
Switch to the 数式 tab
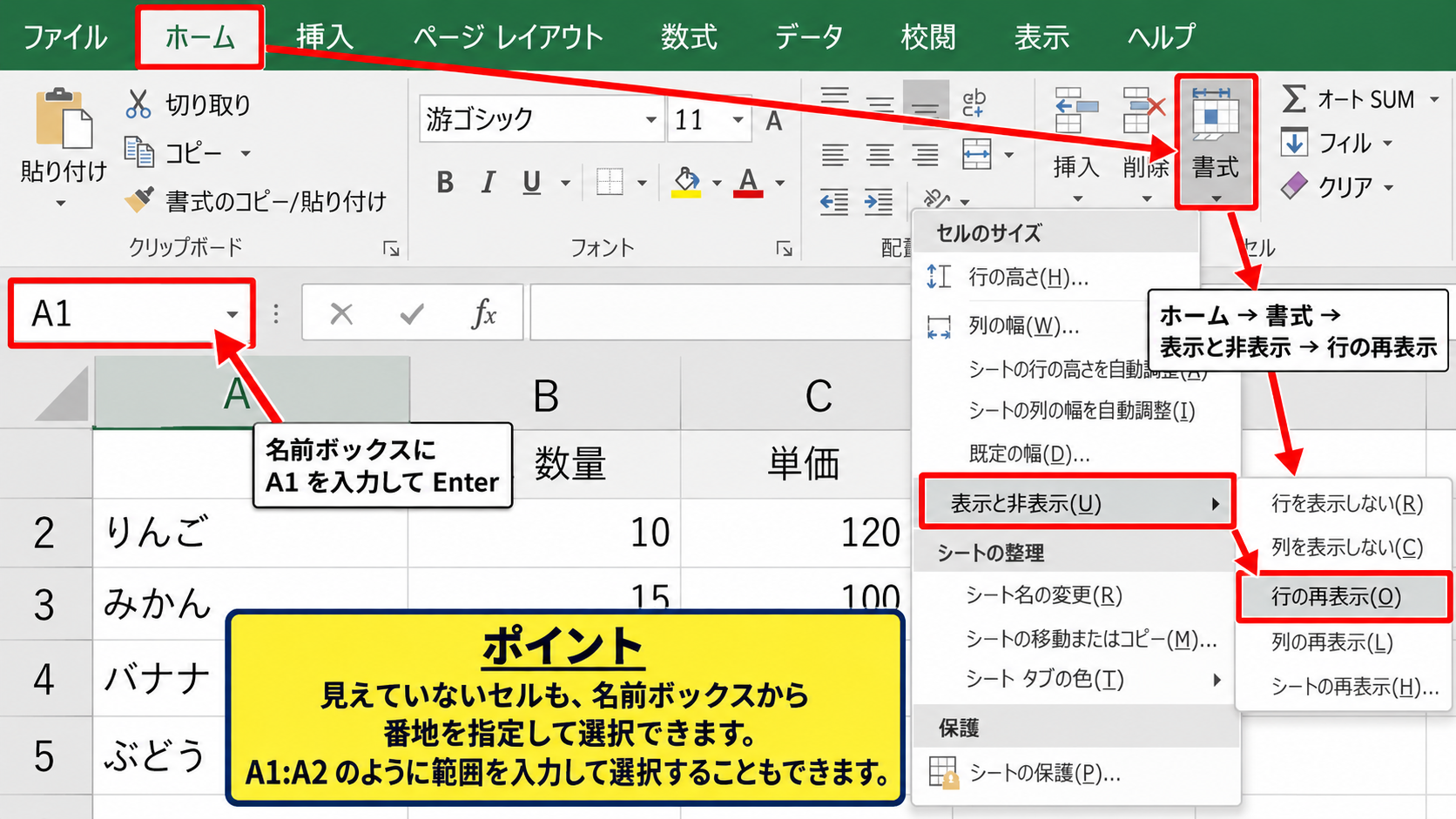(x=688, y=37)
